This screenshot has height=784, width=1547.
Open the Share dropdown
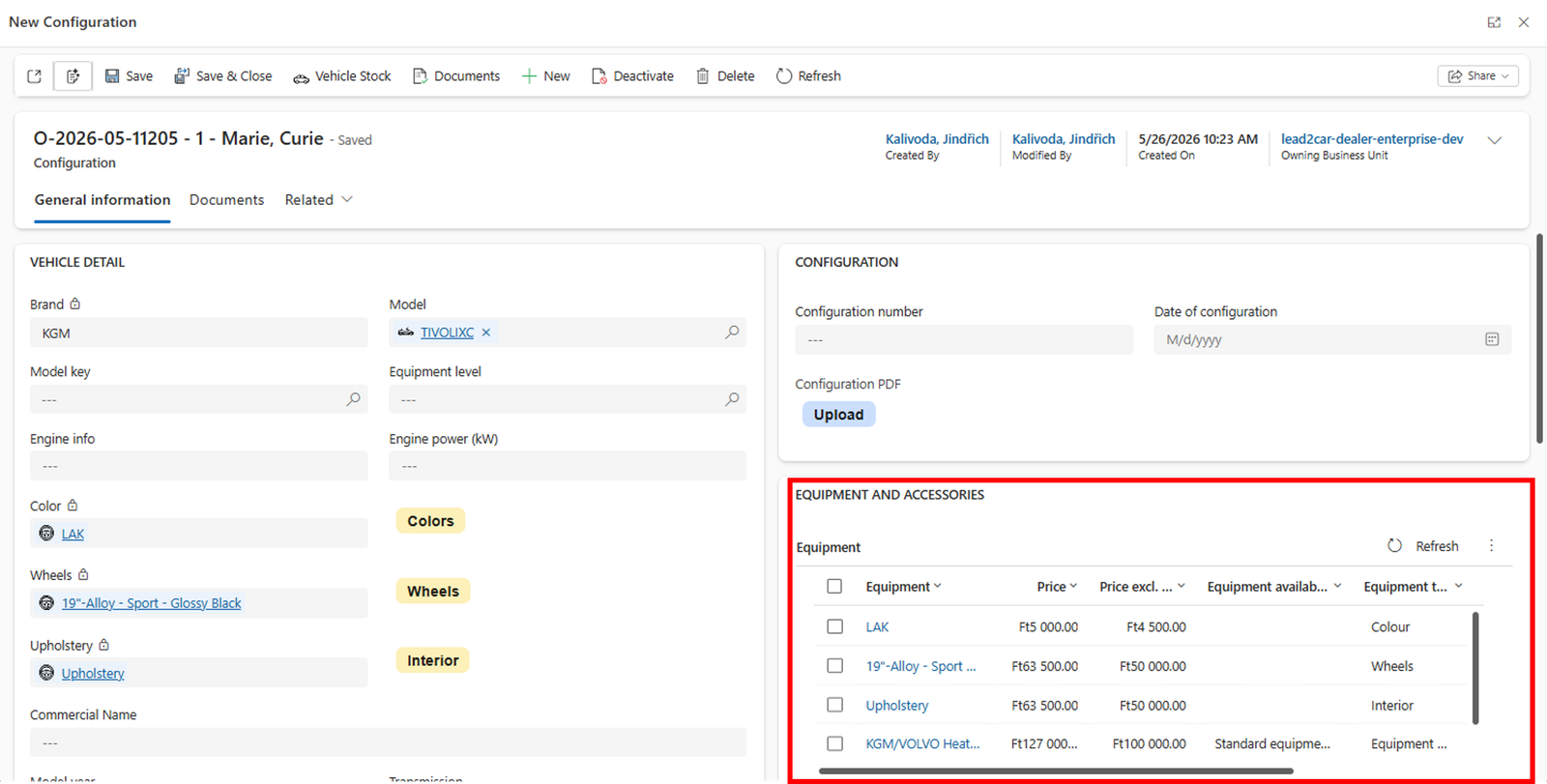[1478, 76]
